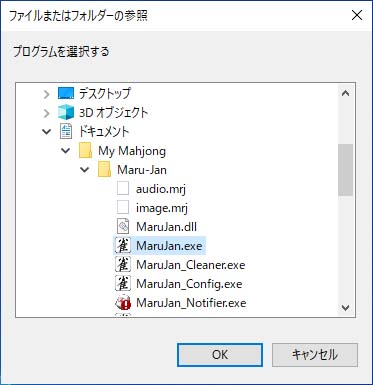Click the scrollbar up arrow
373x385 pixels.
pos(346,93)
